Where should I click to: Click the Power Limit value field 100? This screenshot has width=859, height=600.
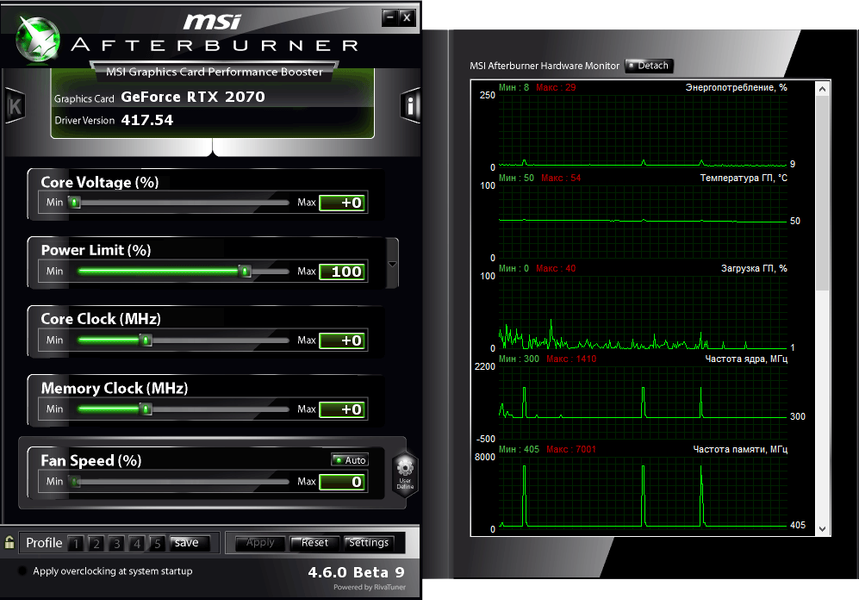coord(343,272)
